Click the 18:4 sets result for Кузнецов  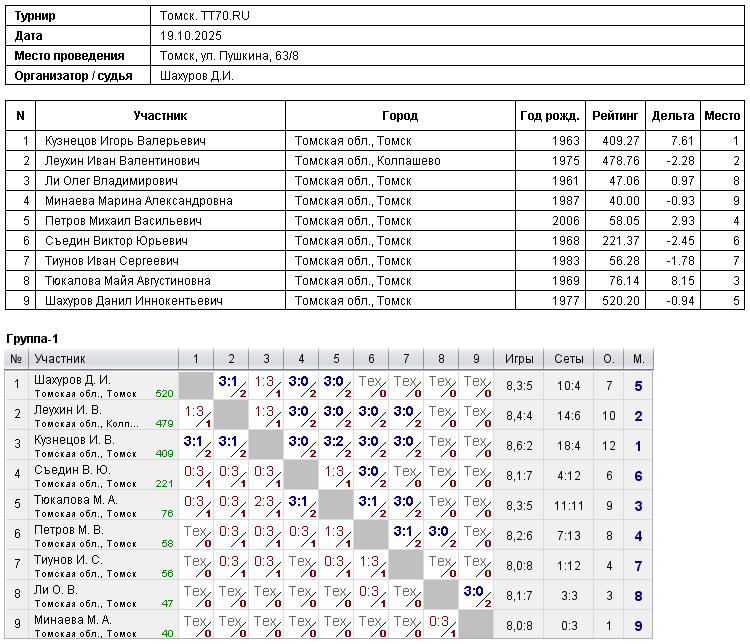click(x=568, y=445)
